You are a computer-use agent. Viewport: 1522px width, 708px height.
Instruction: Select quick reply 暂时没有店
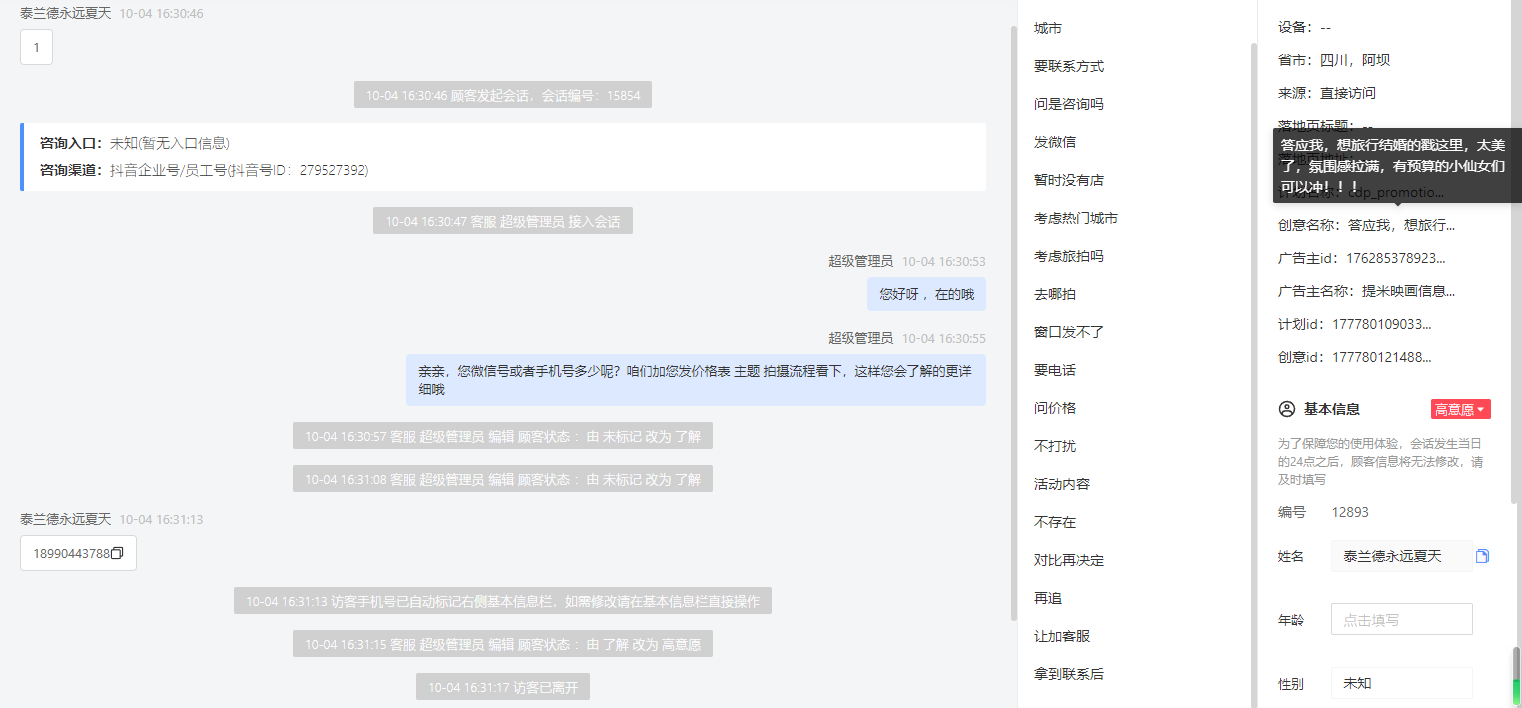click(x=1069, y=180)
